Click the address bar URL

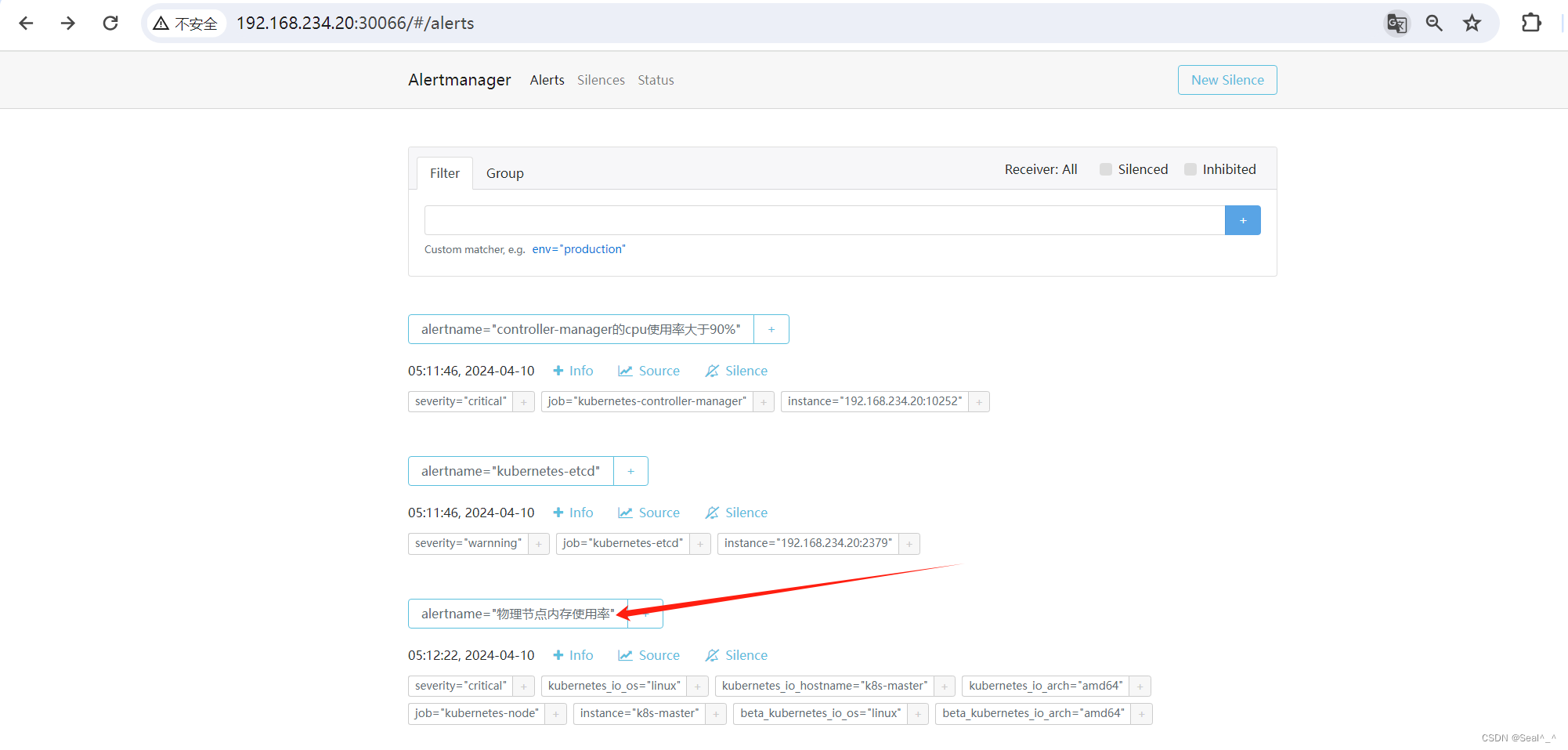[356, 24]
